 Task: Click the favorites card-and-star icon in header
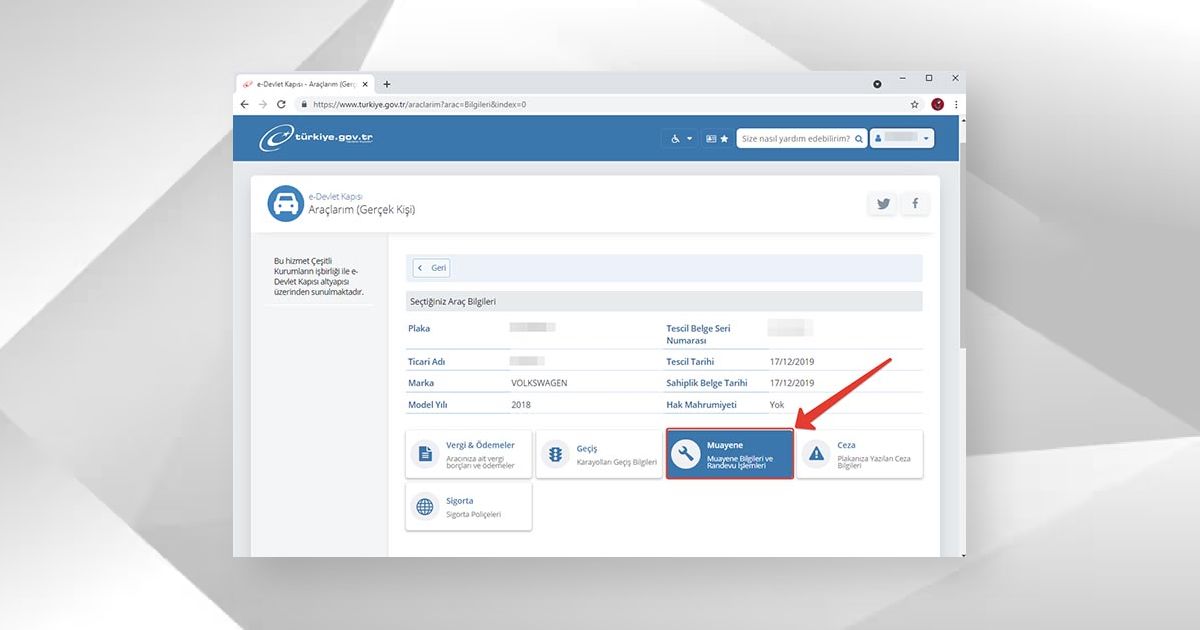point(717,138)
